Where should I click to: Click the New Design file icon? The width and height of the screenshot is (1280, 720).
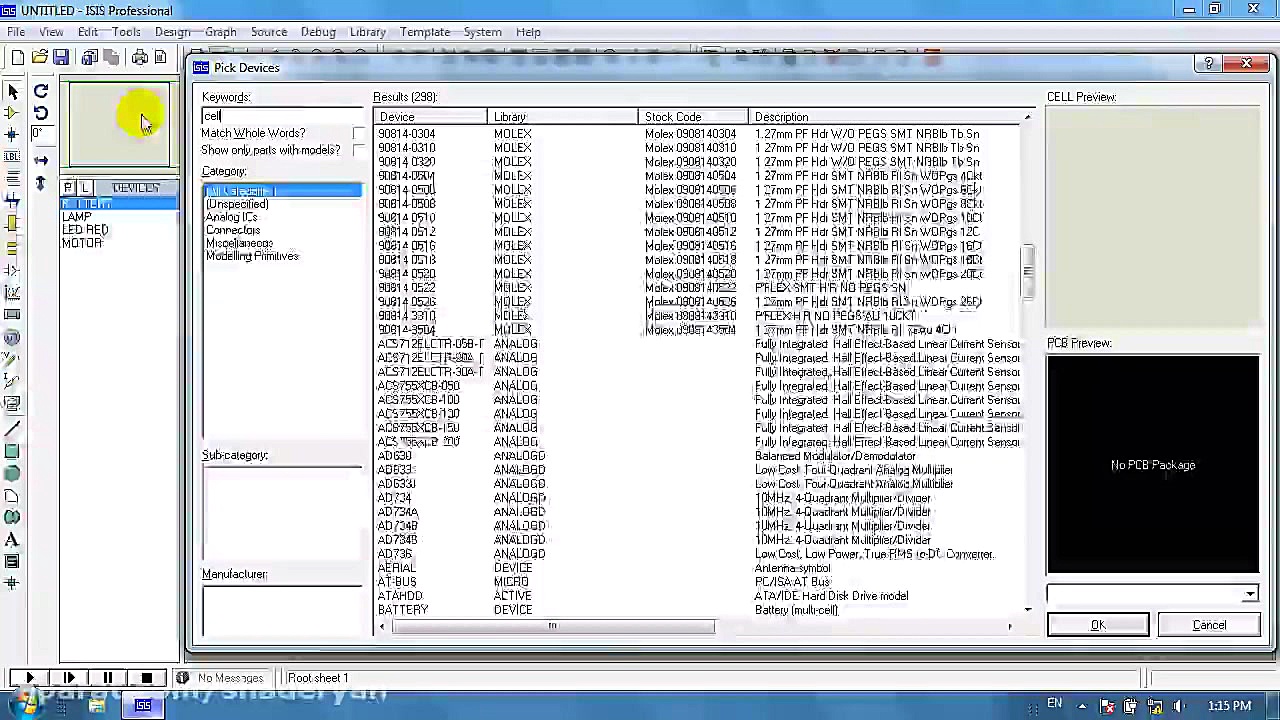(x=17, y=58)
